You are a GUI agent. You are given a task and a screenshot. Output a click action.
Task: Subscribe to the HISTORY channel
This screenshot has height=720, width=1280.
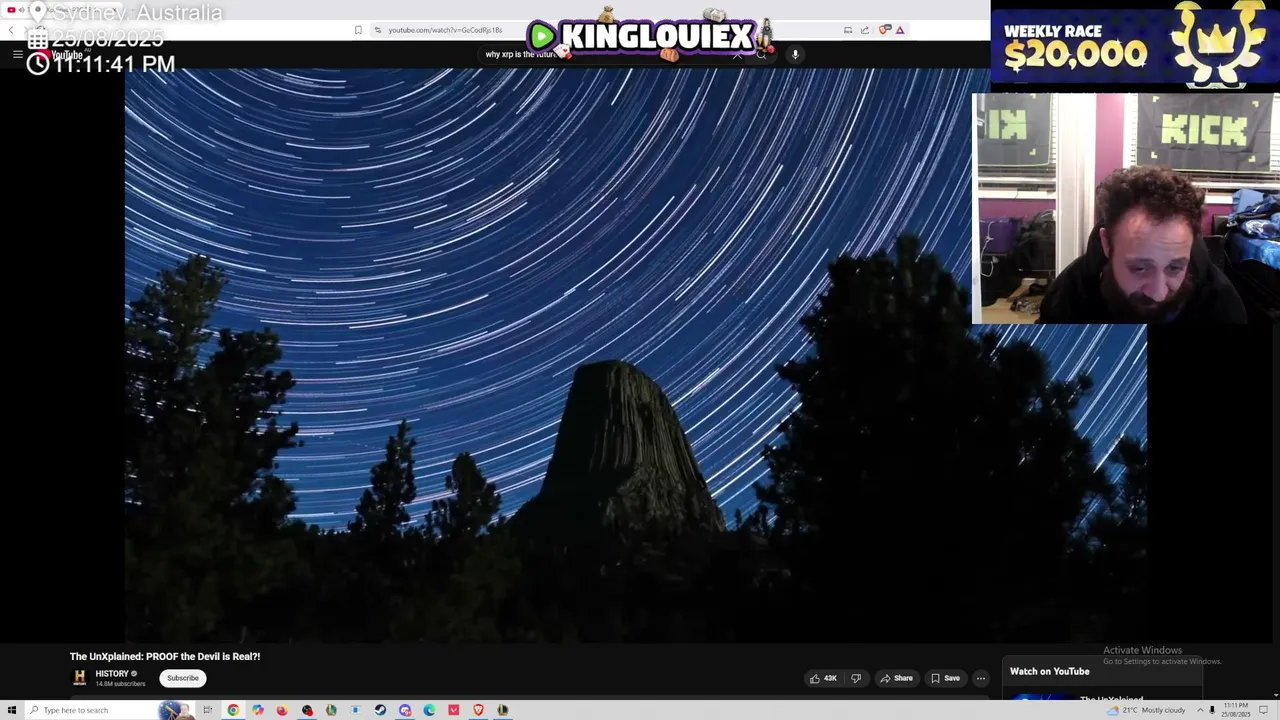click(x=183, y=678)
